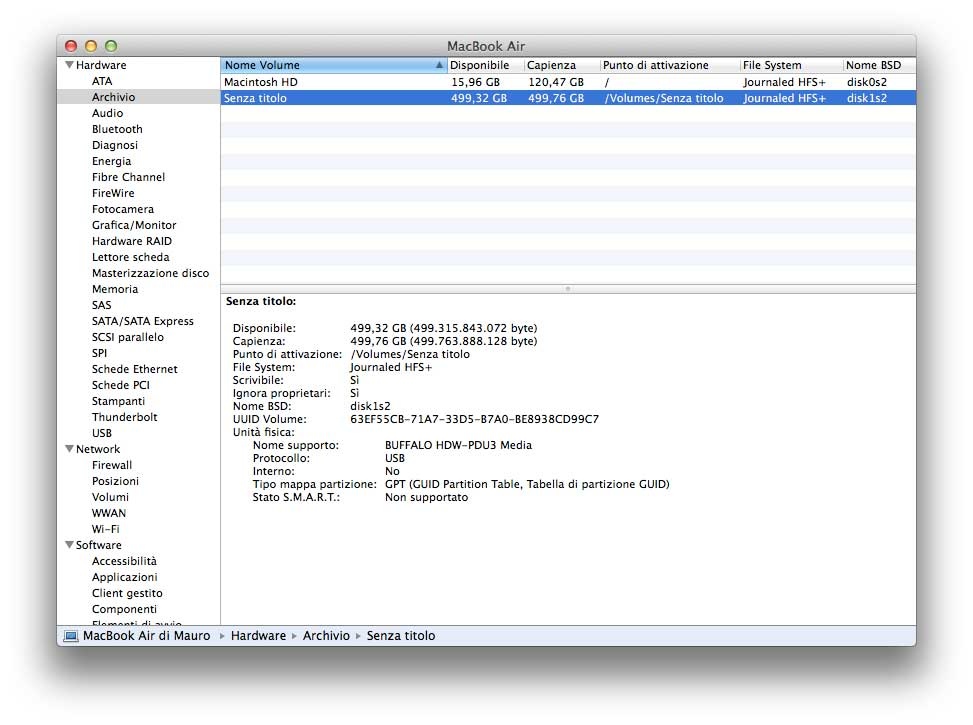Open Grafica/Monitor hardware entry
Viewport: 973px width, 725px height.
click(133, 225)
